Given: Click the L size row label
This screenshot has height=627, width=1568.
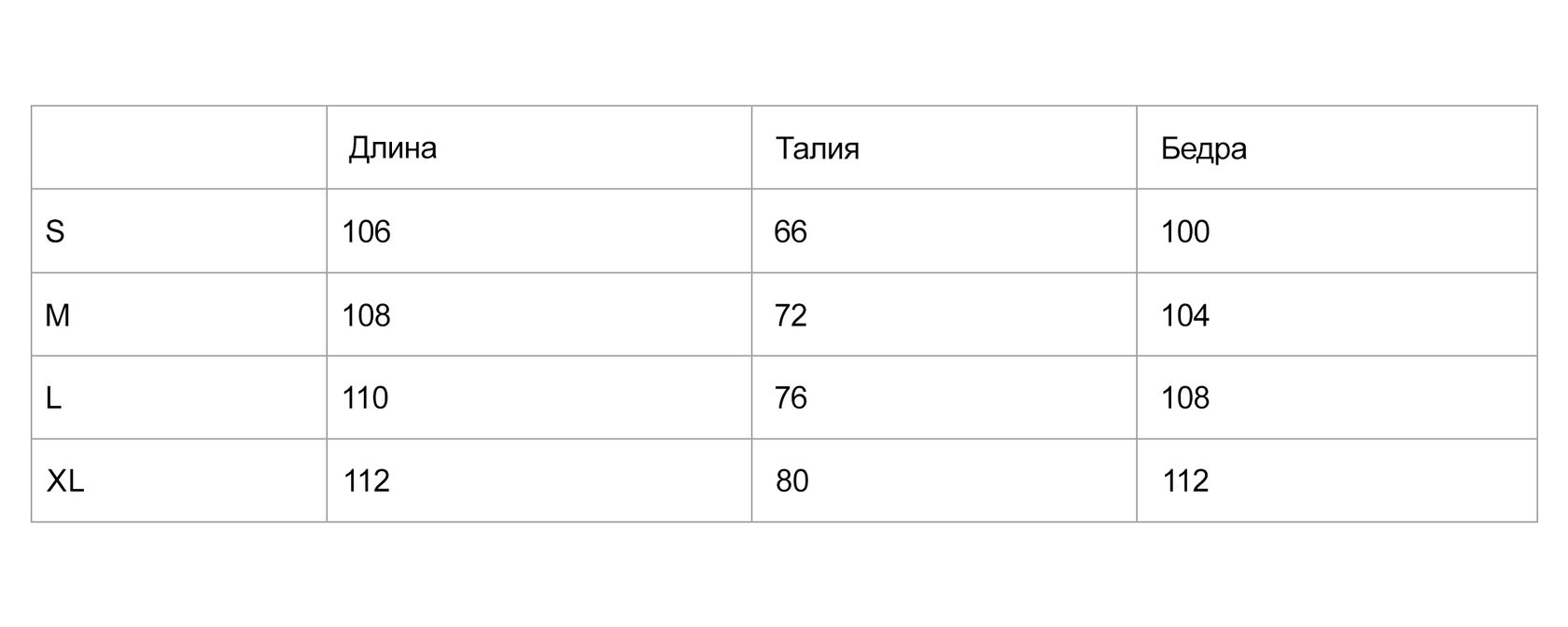Looking at the screenshot, I should click(x=53, y=398).
